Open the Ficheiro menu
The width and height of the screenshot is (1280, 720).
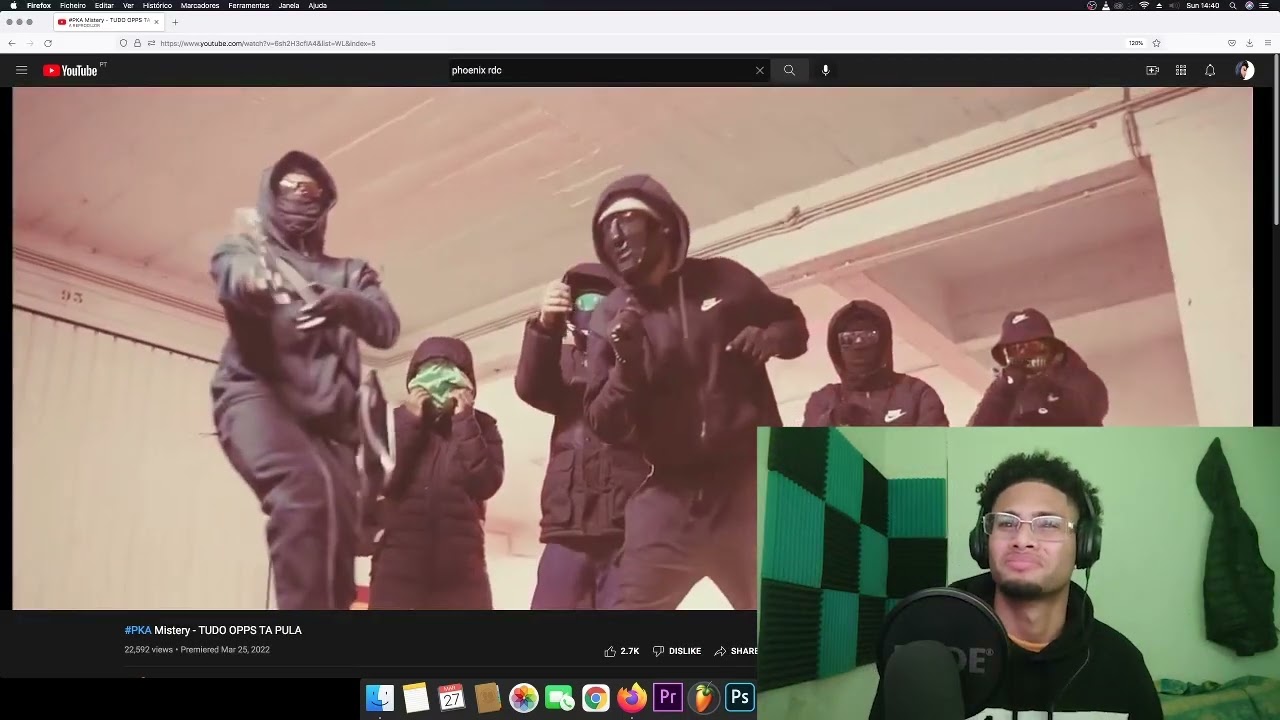[x=73, y=5]
